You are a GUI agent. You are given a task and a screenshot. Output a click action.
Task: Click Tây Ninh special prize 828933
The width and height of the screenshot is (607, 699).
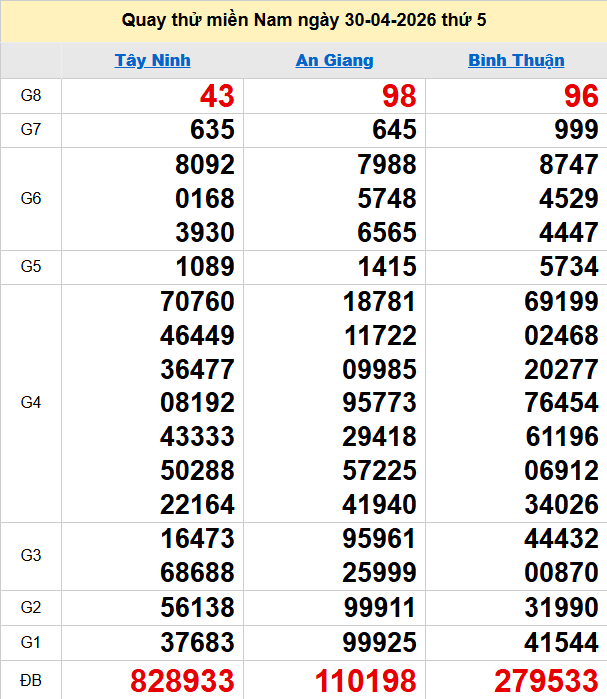click(182, 681)
